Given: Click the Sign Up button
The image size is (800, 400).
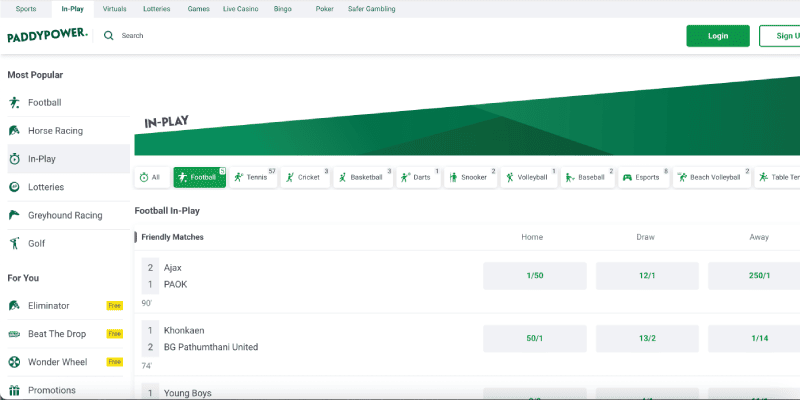Looking at the screenshot, I should (780, 36).
